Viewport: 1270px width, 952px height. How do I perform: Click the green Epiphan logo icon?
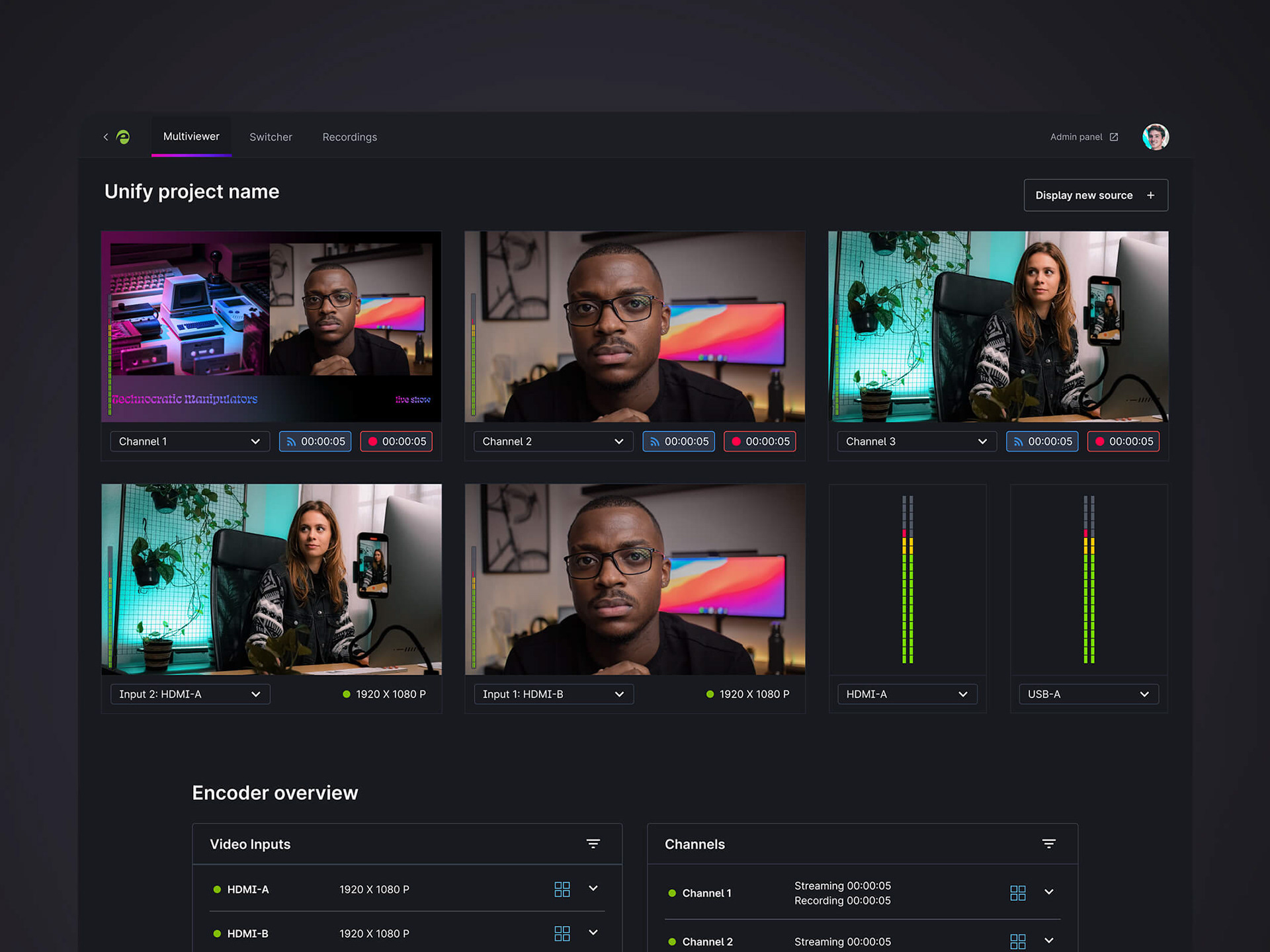[x=123, y=137]
